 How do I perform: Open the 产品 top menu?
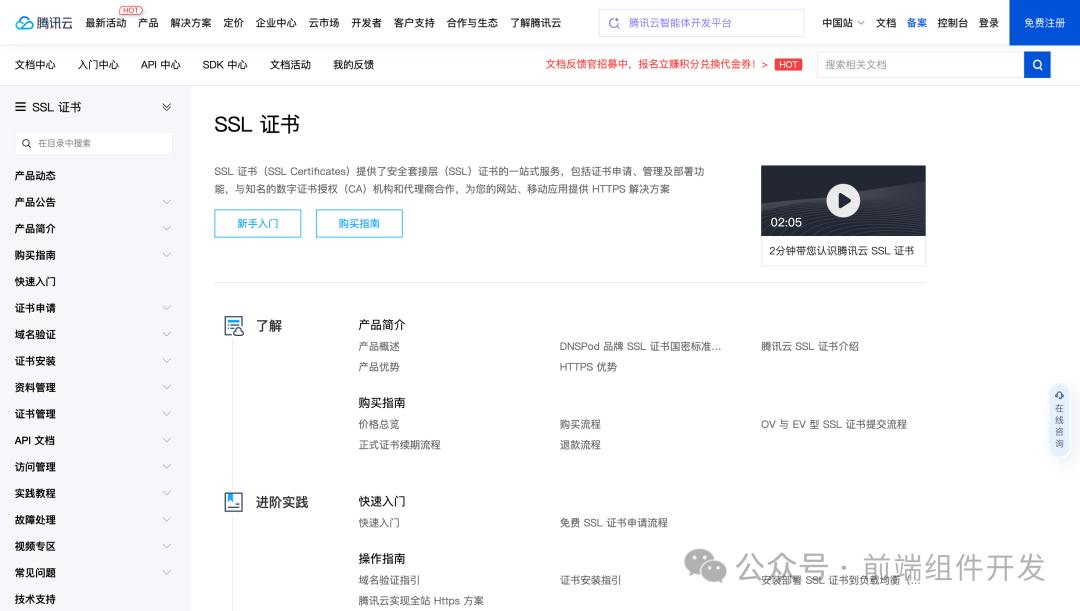click(148, 23)
